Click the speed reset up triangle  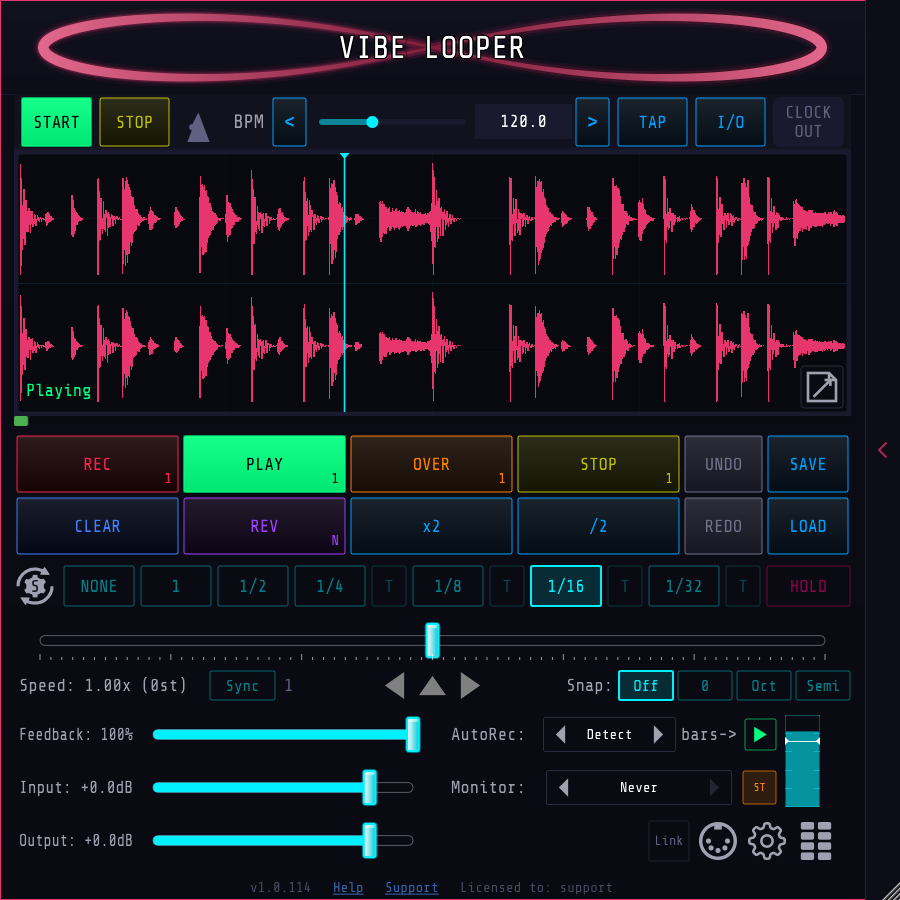(432, 686)
